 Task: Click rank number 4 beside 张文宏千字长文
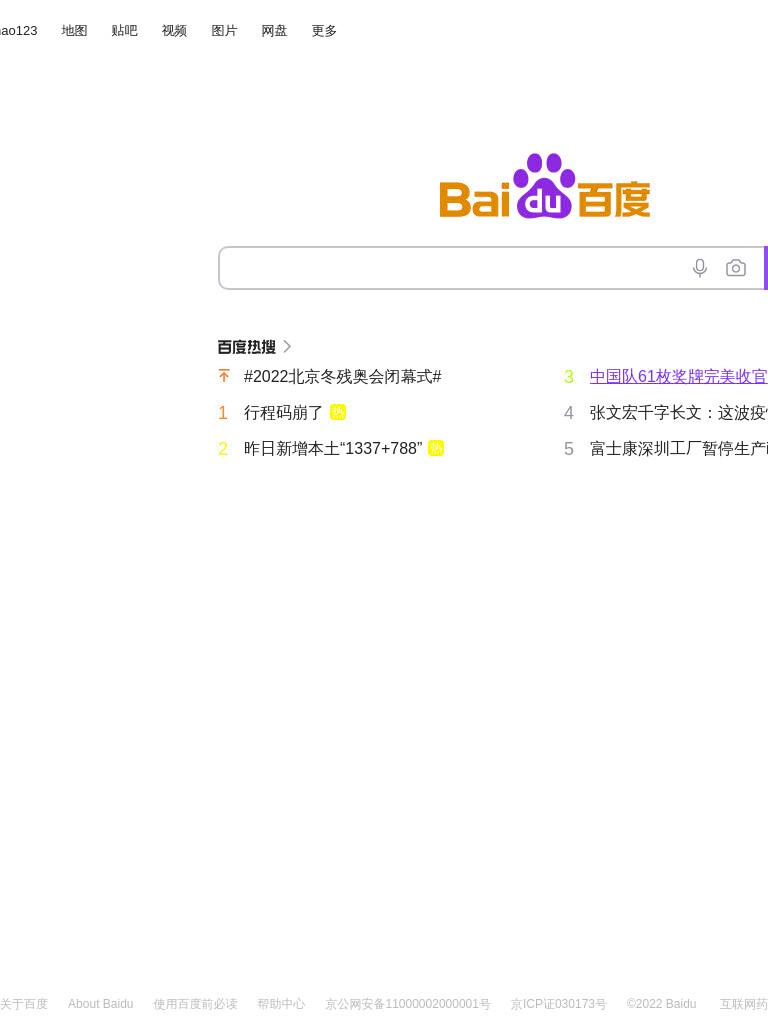(x=569, y=413)
